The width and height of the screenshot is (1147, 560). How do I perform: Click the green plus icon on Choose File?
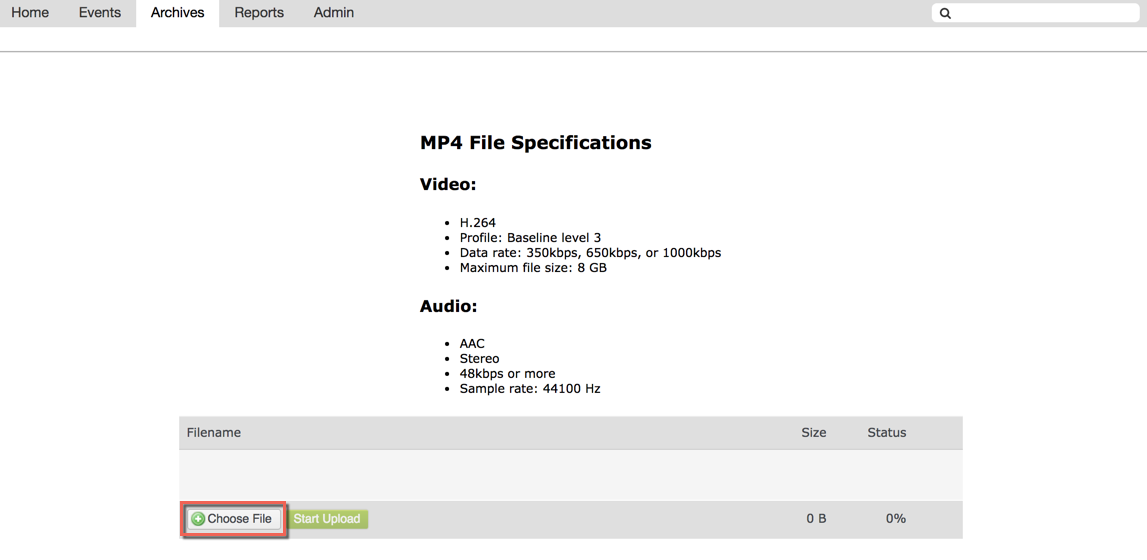pyautogui.click(x=198, y=519)
